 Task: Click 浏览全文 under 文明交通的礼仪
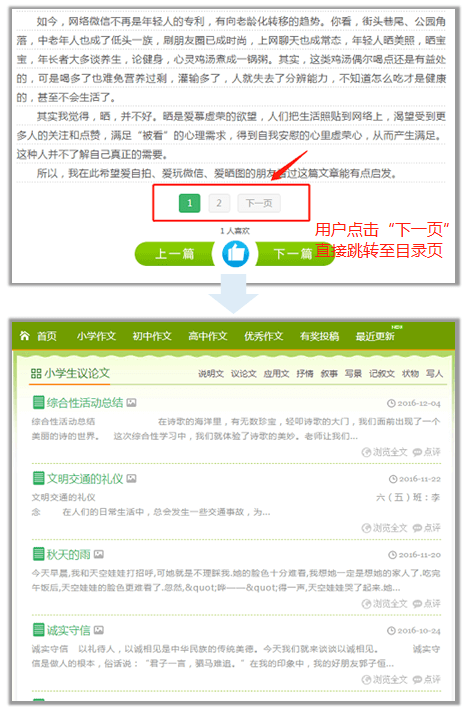384,528
